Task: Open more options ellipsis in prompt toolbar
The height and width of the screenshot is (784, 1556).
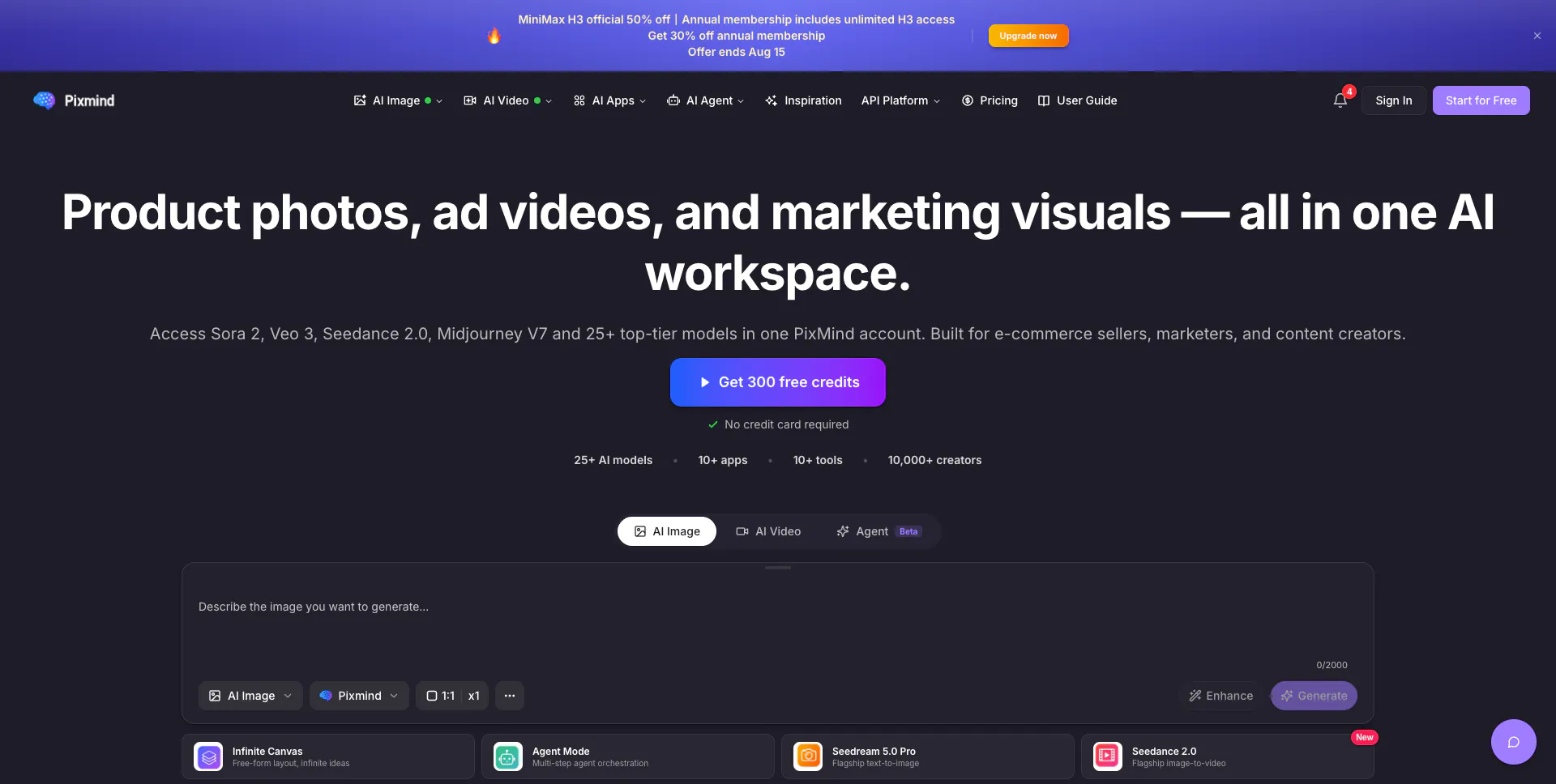Action: coord(510,696)
